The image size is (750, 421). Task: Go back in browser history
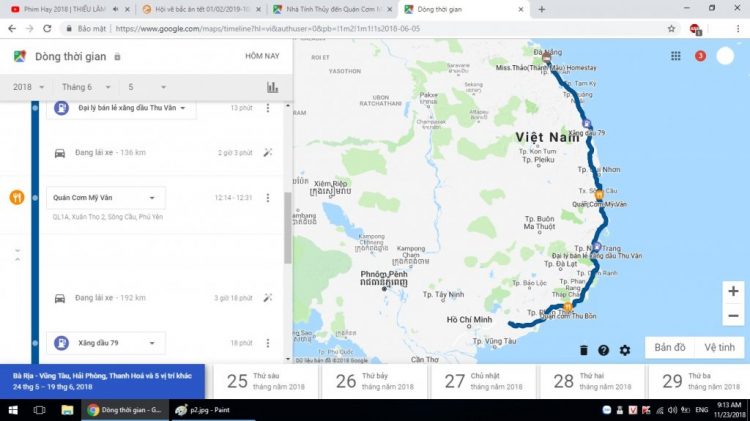click(x=12, y=29)
